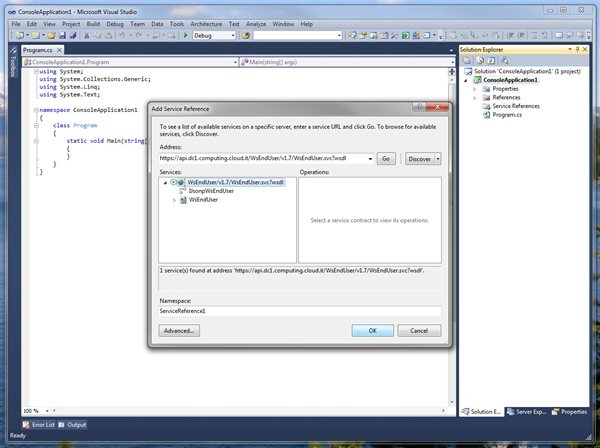Click the Find in Files icon

246,36
